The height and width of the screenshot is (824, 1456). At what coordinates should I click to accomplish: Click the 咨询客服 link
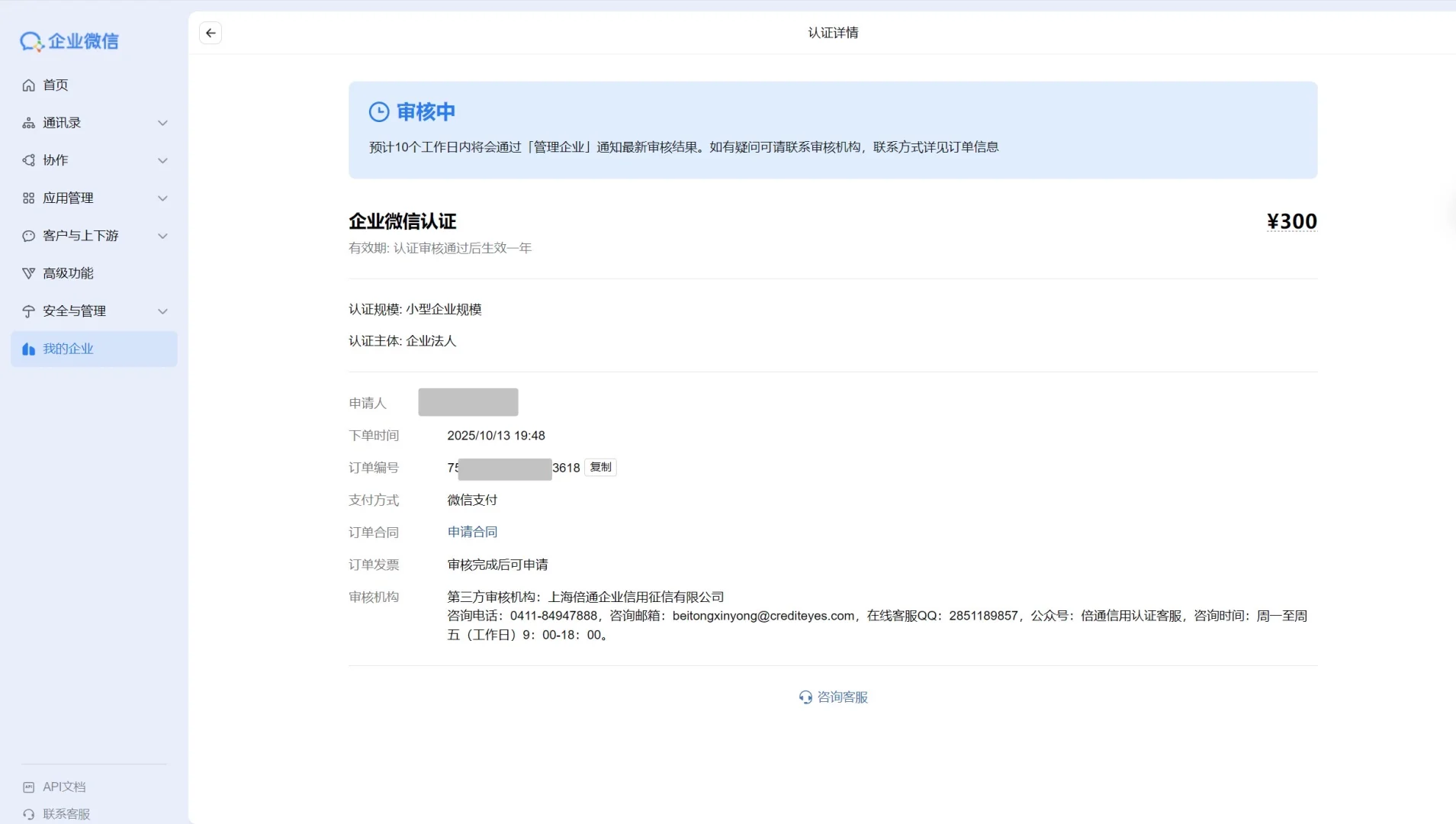point(834,697)
